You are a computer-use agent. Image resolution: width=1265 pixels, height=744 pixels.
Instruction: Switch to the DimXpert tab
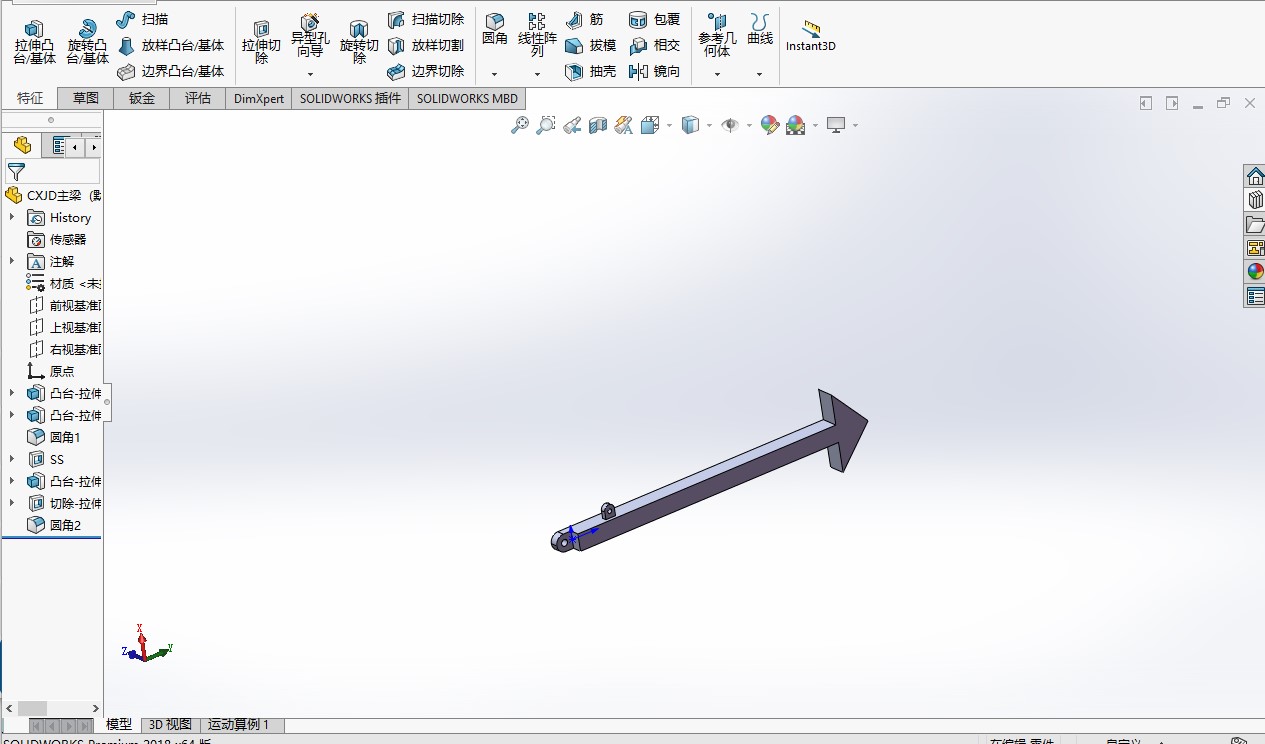click(259, 98)
